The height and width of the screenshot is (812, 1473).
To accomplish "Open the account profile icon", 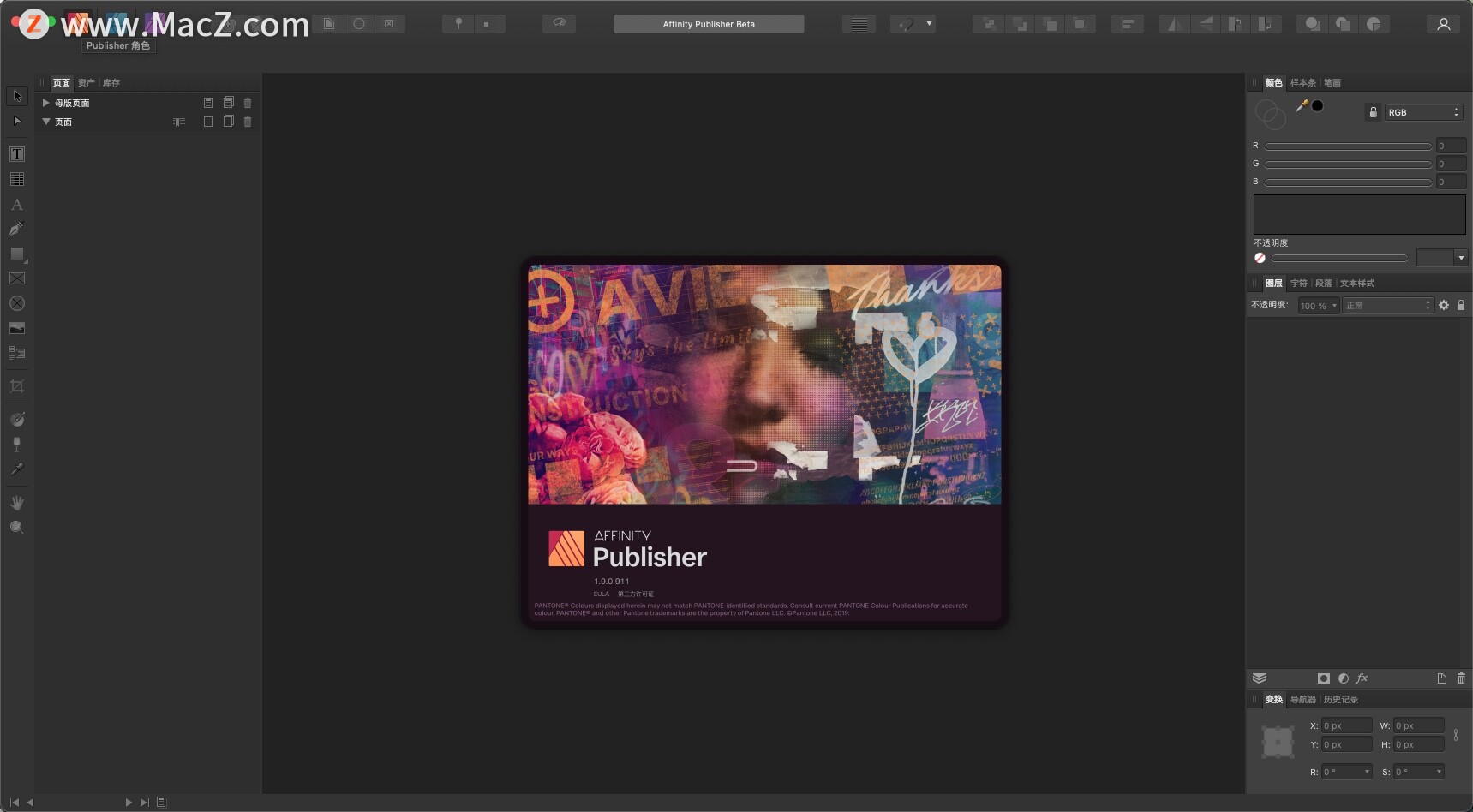I will tap(1444, 24).
